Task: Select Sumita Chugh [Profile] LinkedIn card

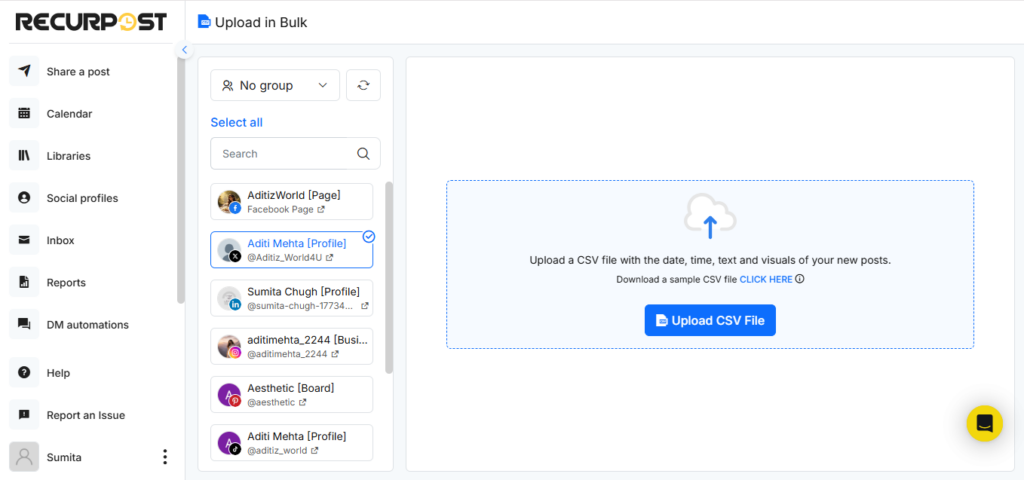Action: click(x=291, y=298)
